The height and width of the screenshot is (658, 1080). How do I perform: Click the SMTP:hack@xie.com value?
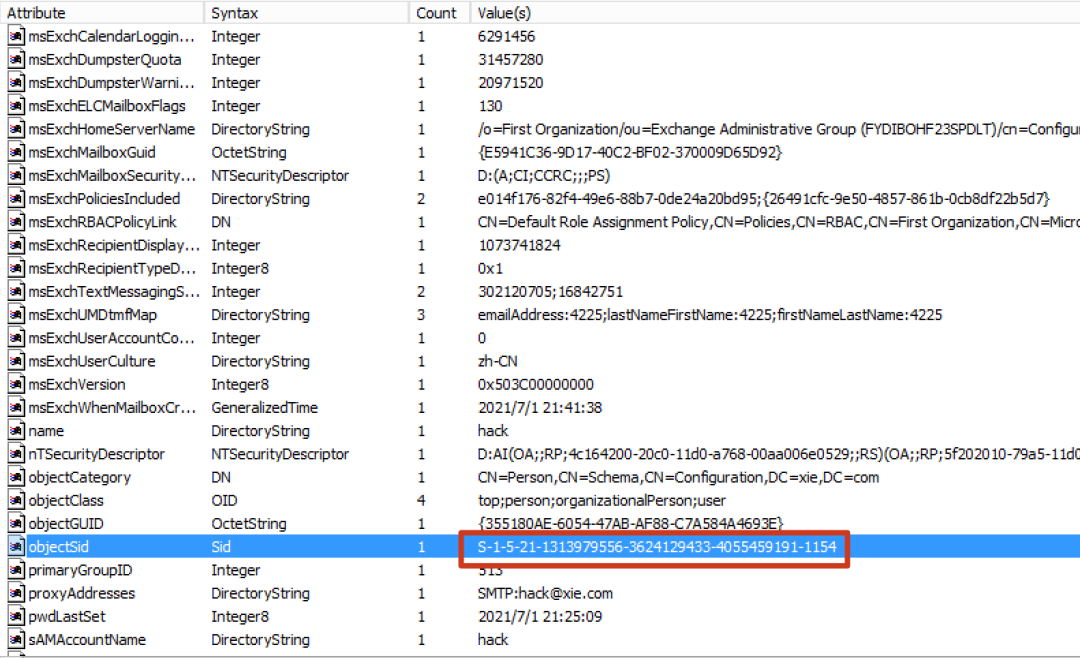(545, 593)
